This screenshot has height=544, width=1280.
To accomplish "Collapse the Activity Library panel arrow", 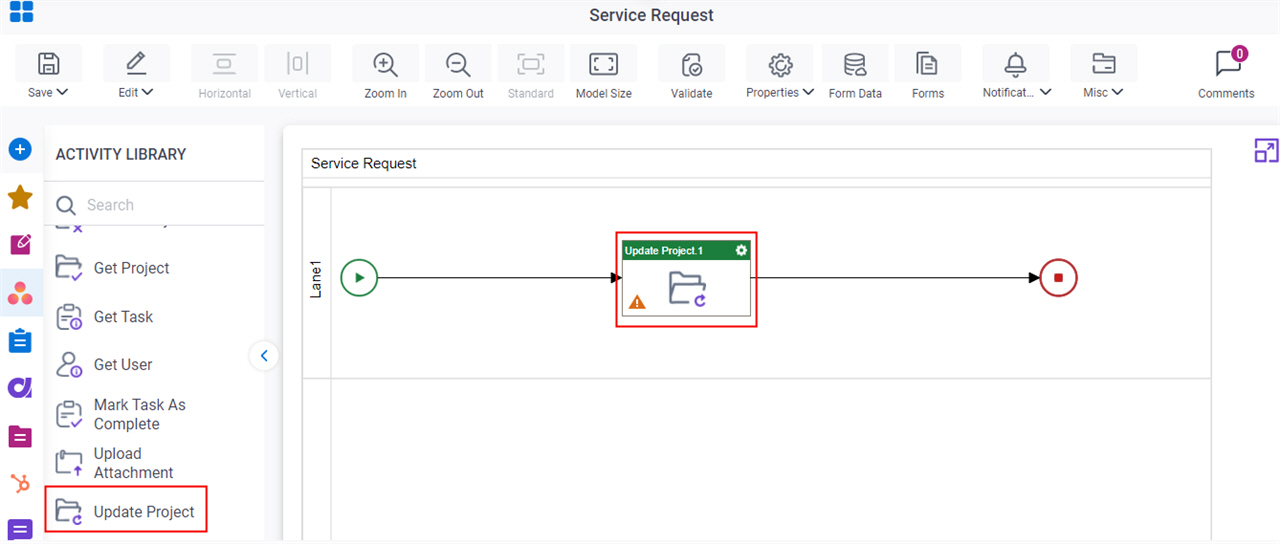I will [264, 355].
